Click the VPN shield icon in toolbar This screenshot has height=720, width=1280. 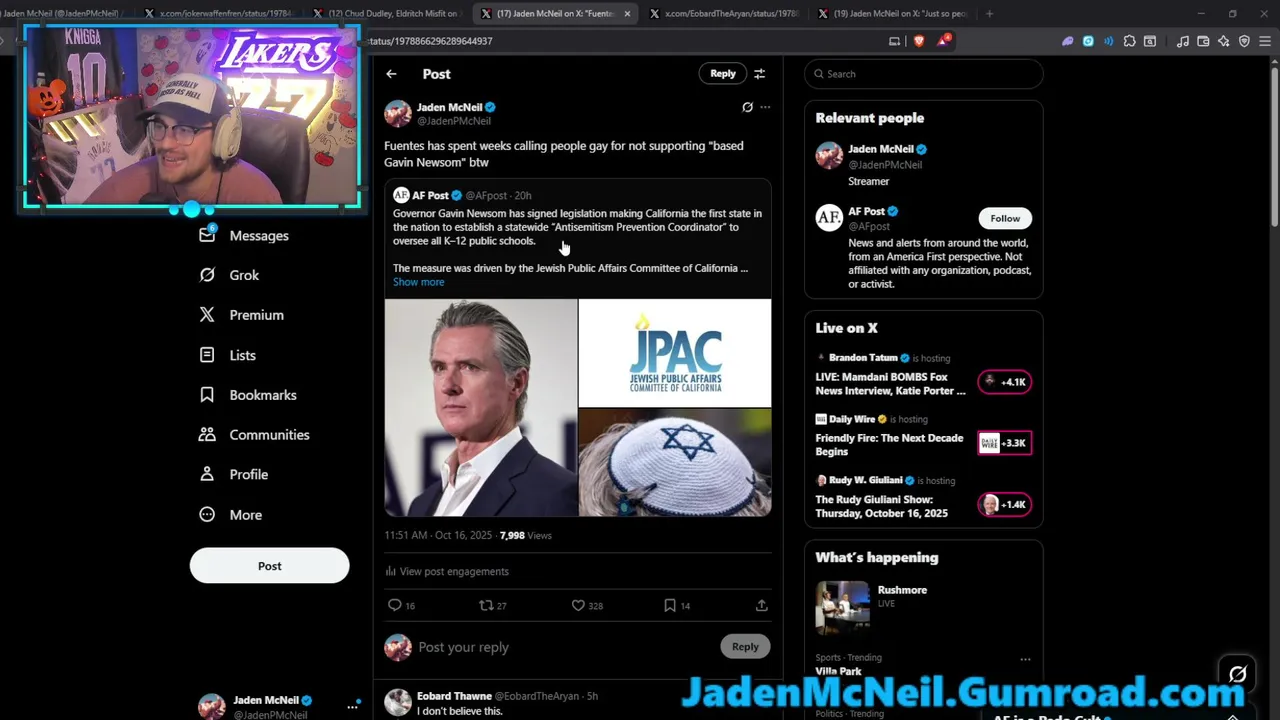click(x=1244, y=41)
